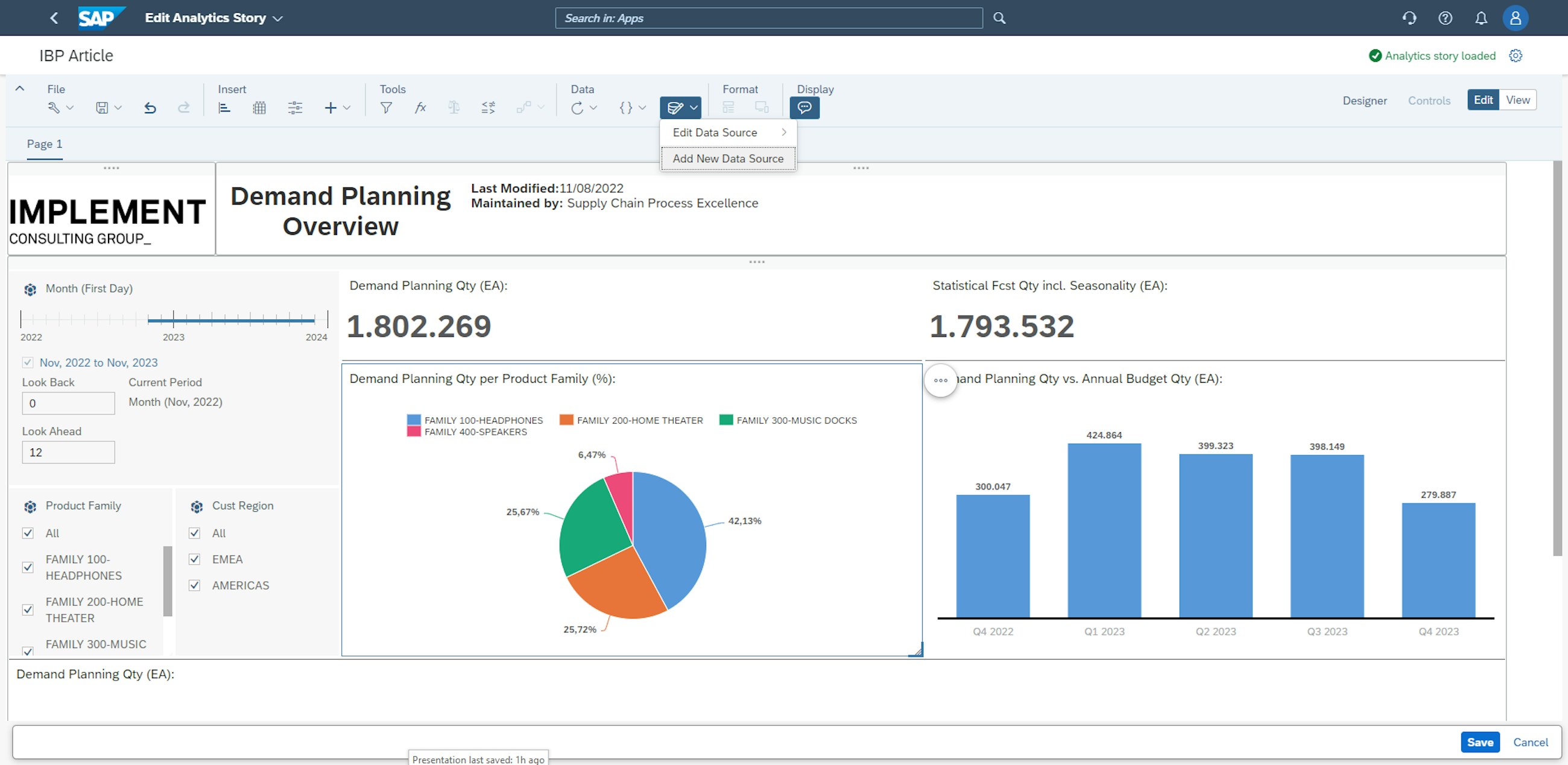Toggle the FAMILY 100-HEADPHONES product checkbox

pyautogui.click(x=27, y=567)
